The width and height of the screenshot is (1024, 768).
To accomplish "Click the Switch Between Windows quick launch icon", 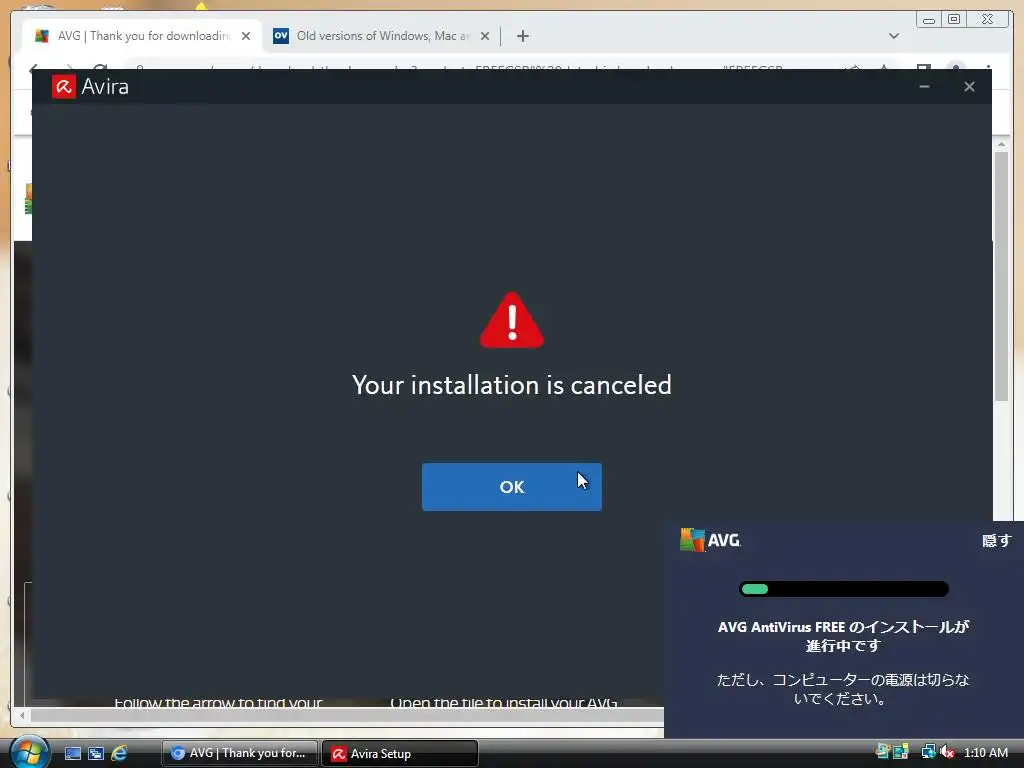I will pos(96,753).
